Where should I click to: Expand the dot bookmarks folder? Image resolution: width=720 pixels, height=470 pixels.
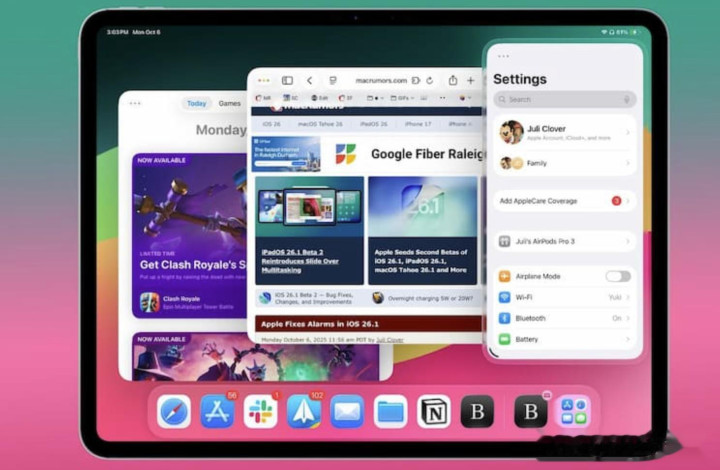tap(375, 98)
